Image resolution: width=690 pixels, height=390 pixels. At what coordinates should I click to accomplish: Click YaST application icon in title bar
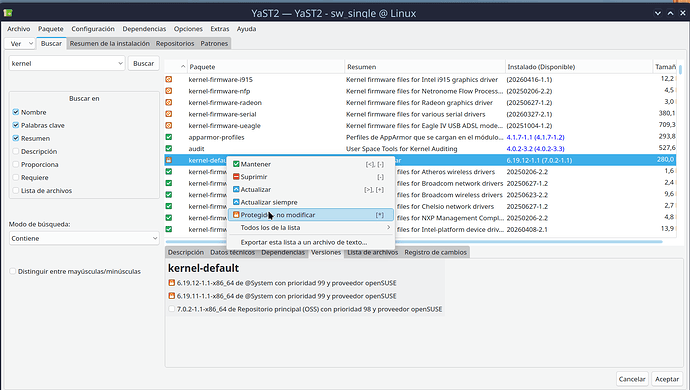tap(8, 13)
